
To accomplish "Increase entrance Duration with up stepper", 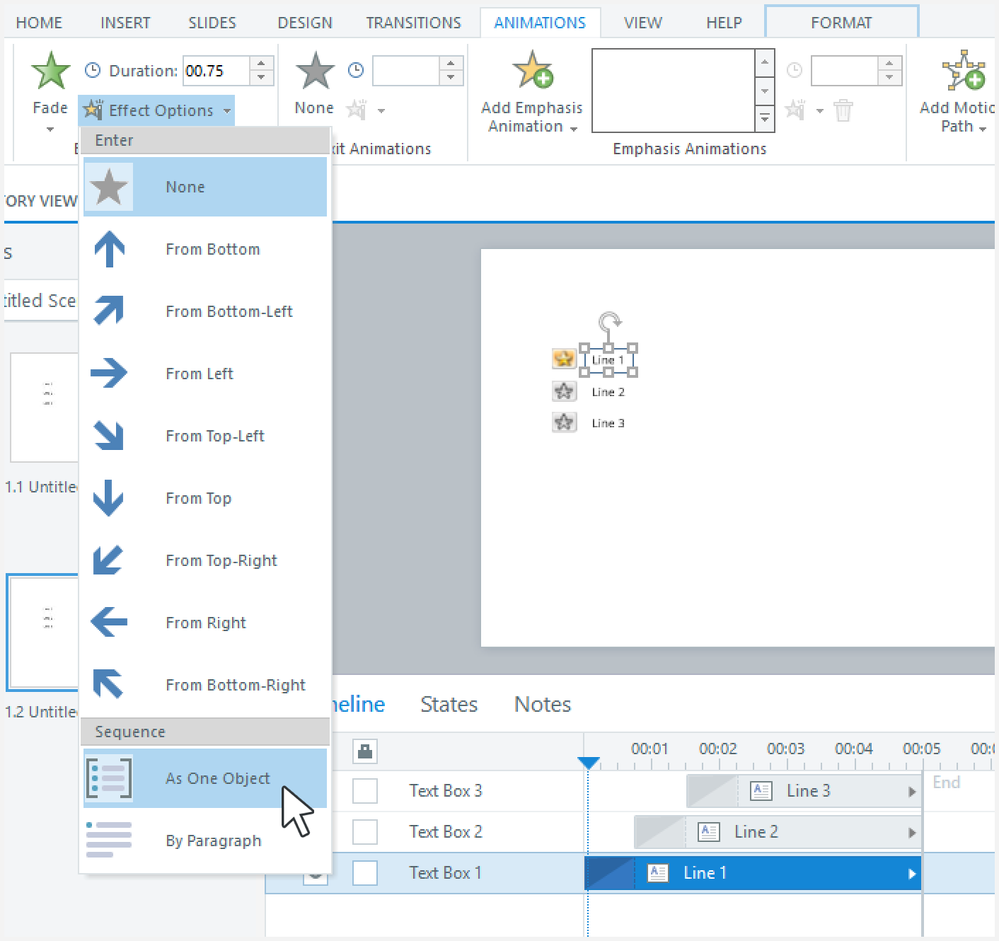I will (261, 63).
